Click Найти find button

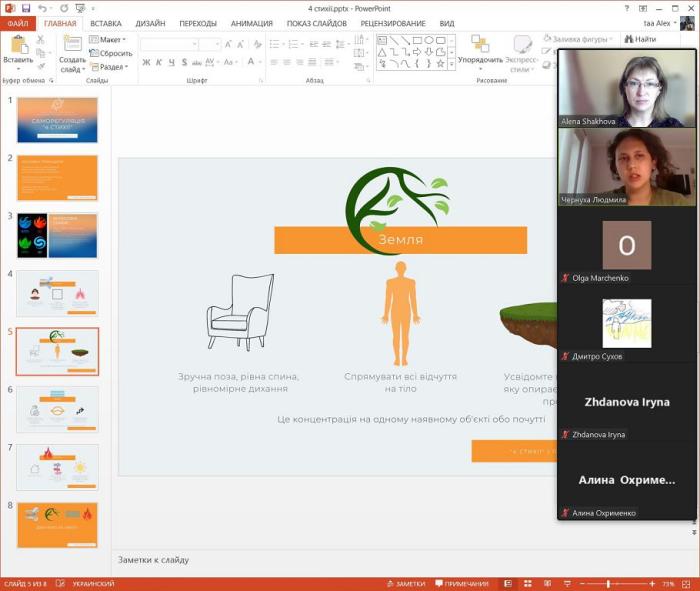pos(640,39)
